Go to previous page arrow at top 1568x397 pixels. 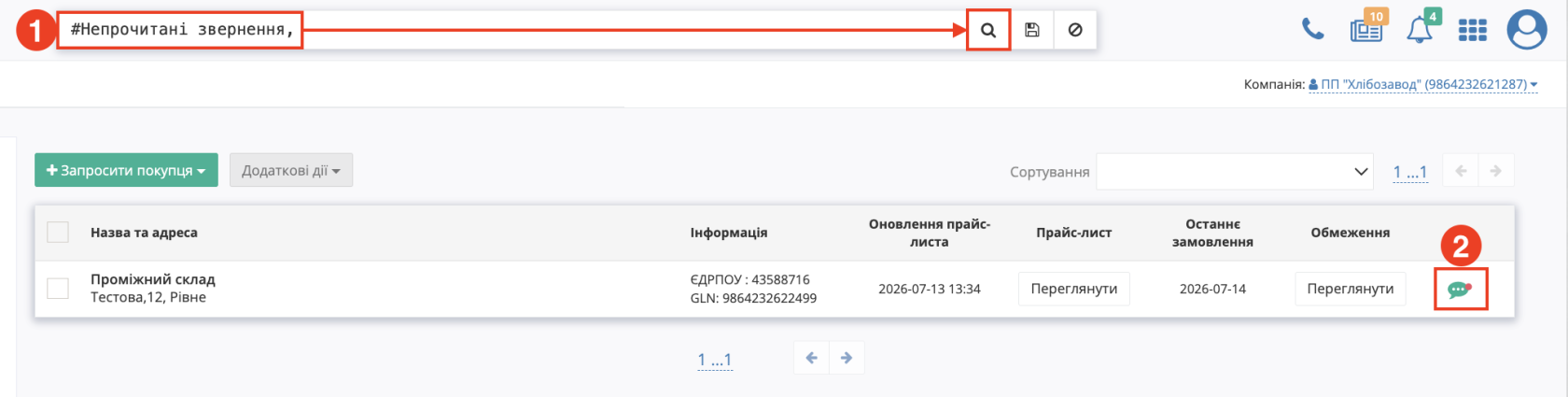pyautogui.click(x=1461, y=171)
